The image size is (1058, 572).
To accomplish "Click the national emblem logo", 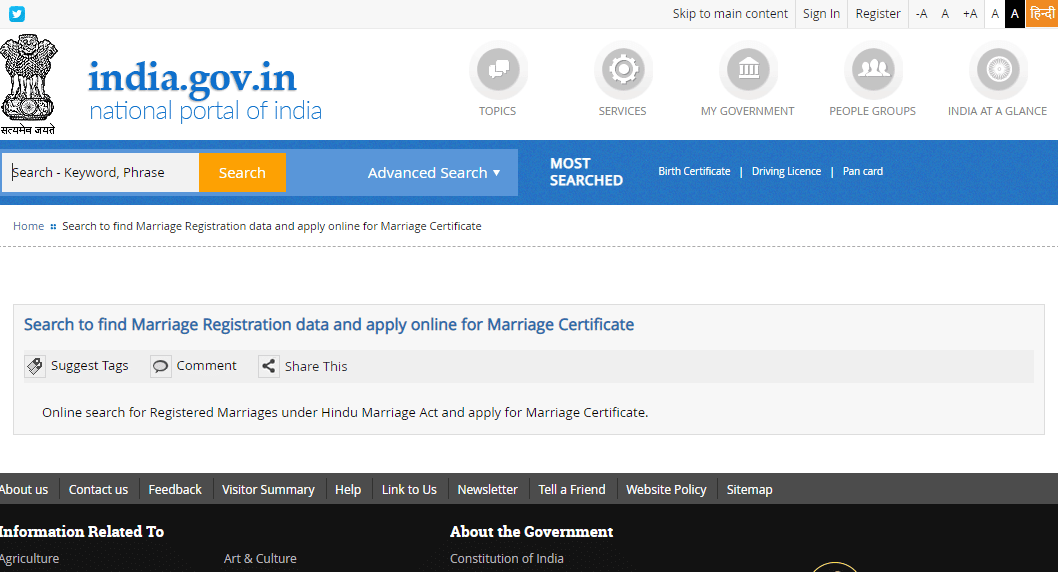I will (28, 84).
